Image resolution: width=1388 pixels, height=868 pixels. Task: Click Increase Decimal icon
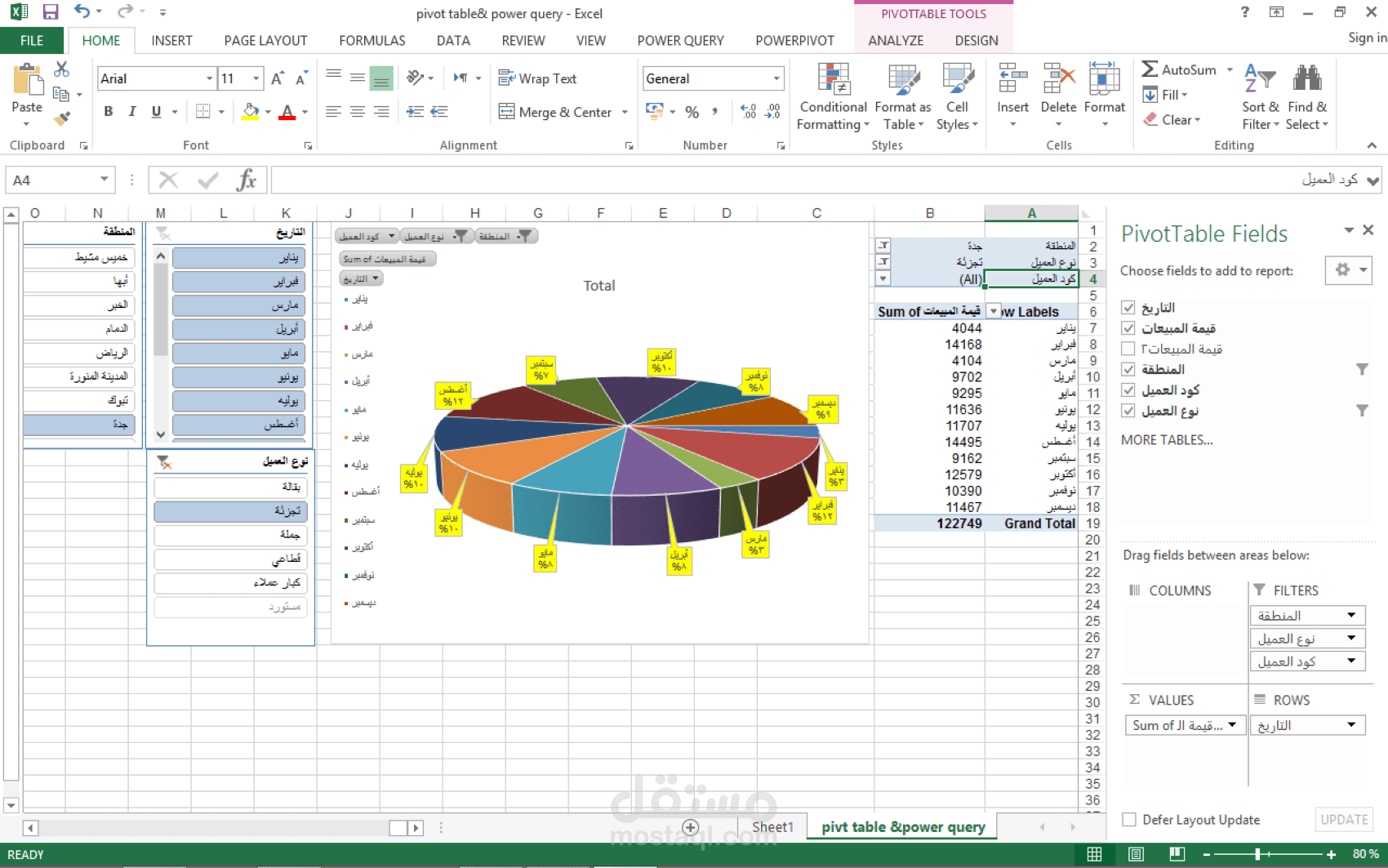pos(748,112)
